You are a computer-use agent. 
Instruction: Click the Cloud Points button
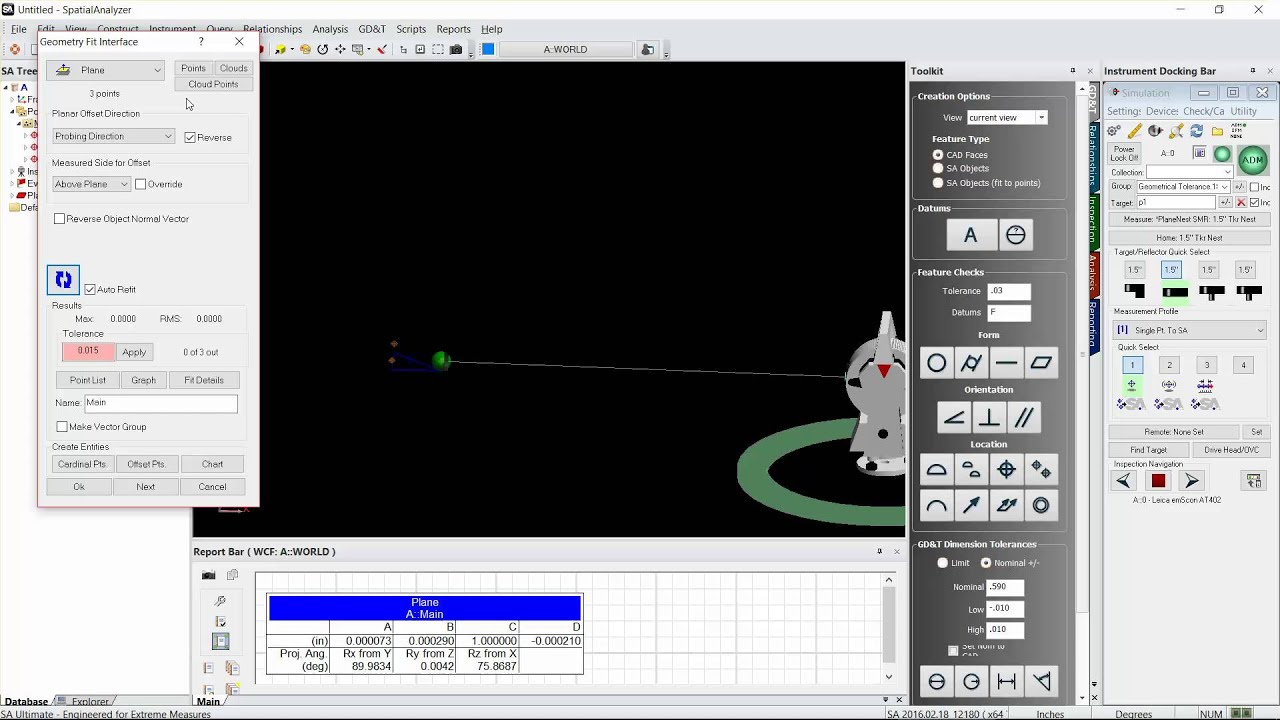point(213,85)
